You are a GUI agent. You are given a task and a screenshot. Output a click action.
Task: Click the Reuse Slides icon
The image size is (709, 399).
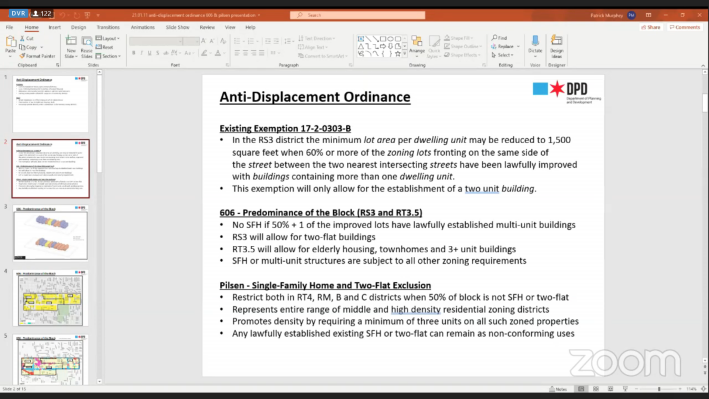tap(86, 42)
